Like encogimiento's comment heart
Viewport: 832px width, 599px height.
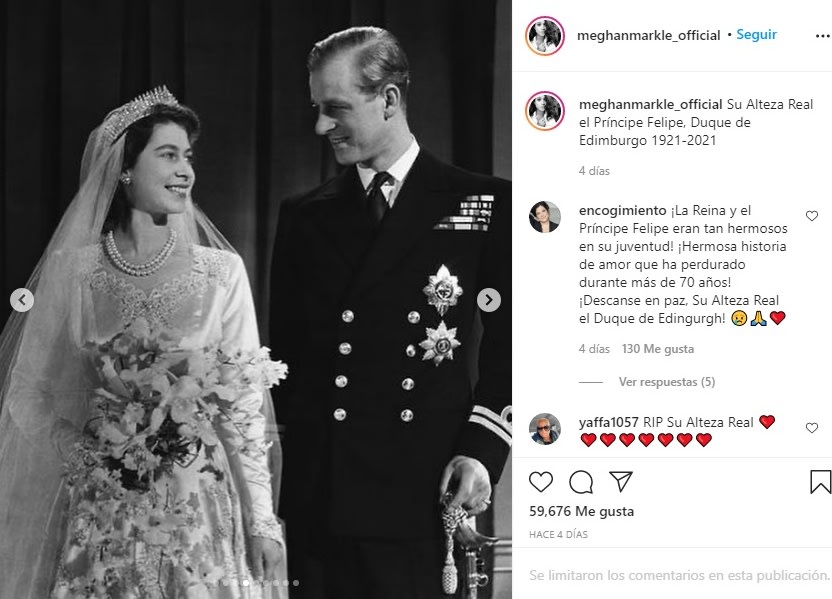tap(812, 216)
